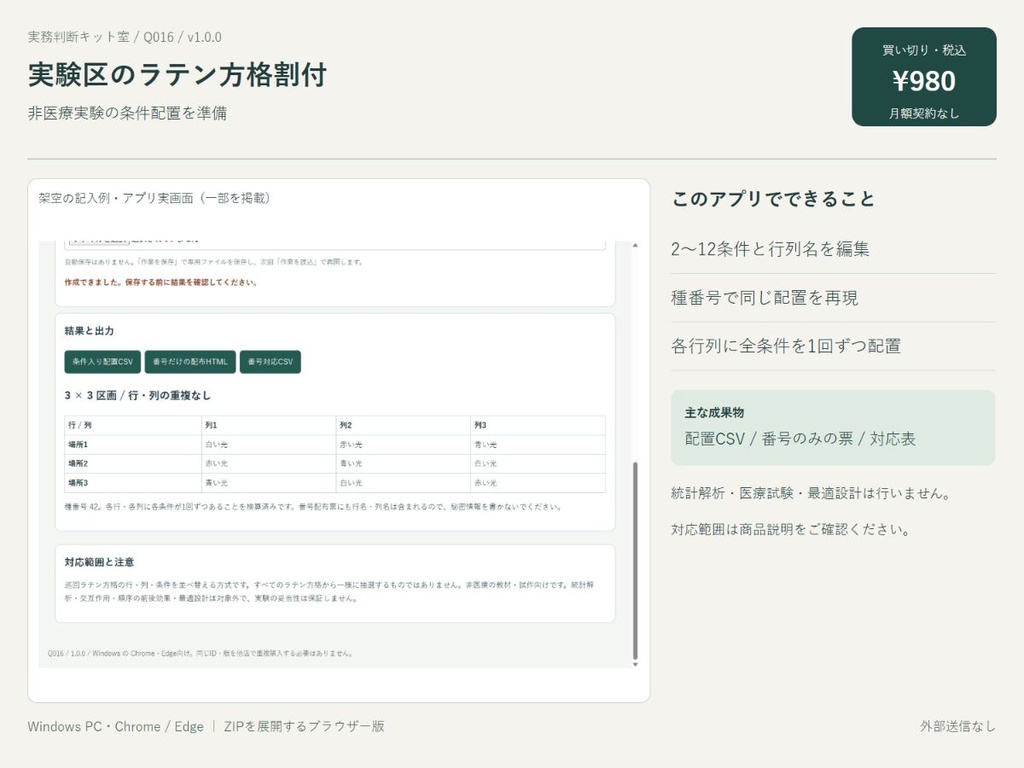
Task: Click the feature 種番号で同じ配置を再現
Action: click(765, 298)
